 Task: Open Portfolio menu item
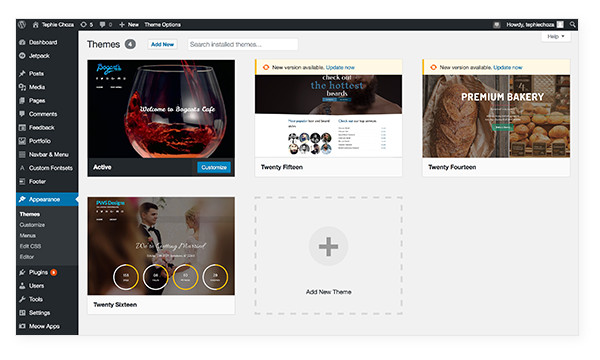click(x=40, y=141)
